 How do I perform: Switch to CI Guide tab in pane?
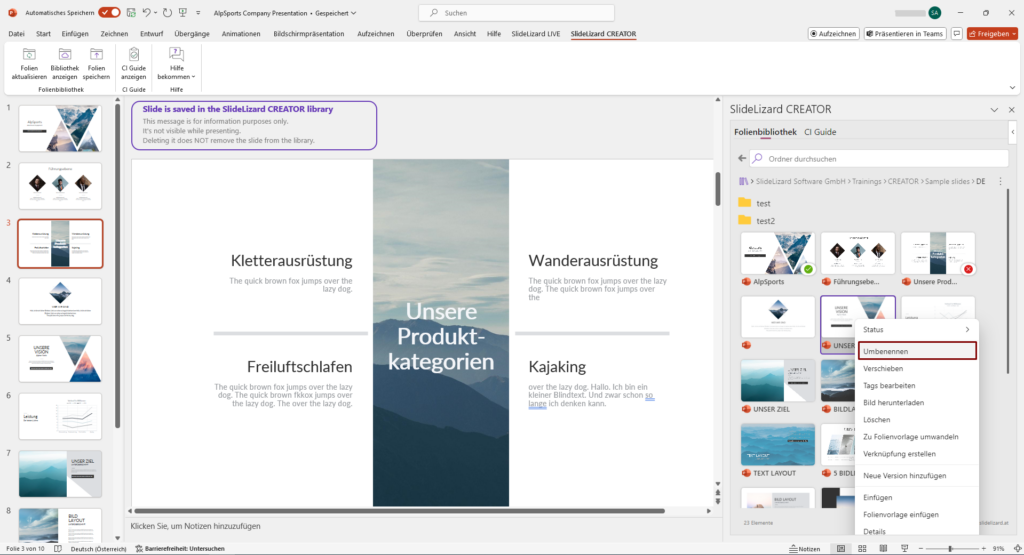[820, 132]
